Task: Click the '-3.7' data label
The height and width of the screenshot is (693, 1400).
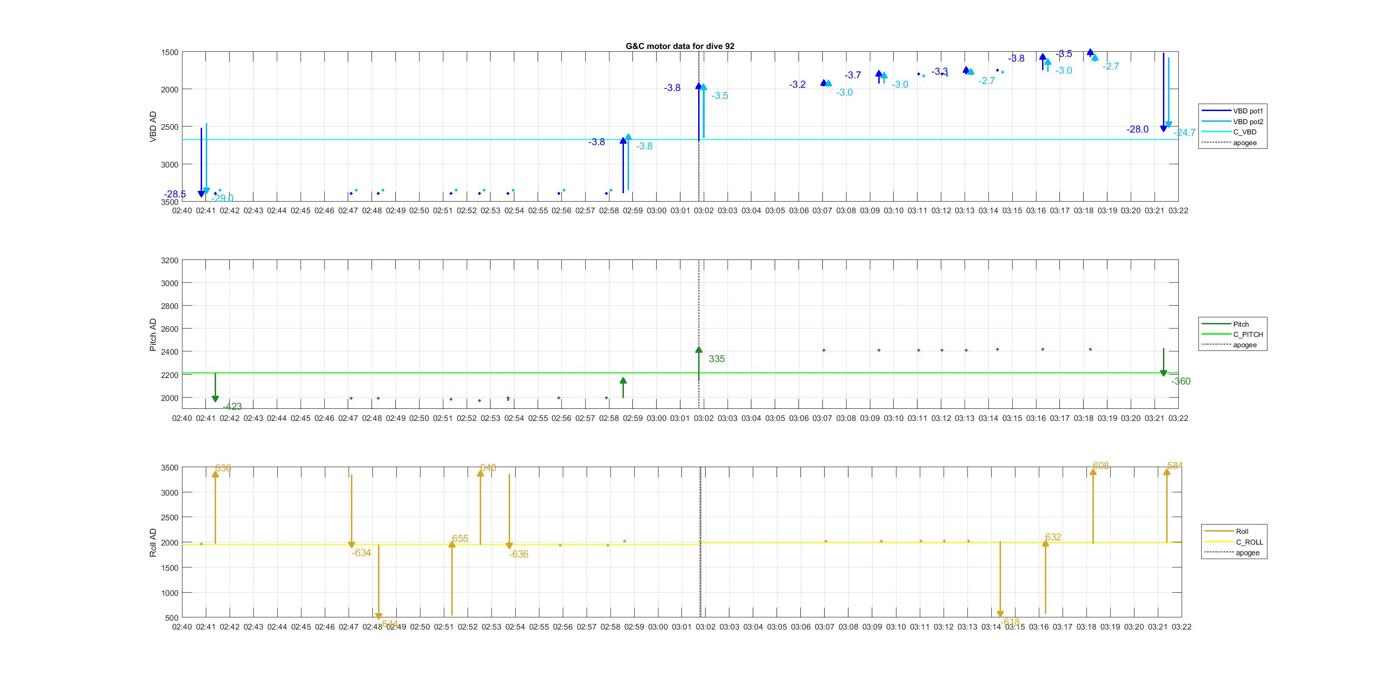Action: (x=852, y=75)
